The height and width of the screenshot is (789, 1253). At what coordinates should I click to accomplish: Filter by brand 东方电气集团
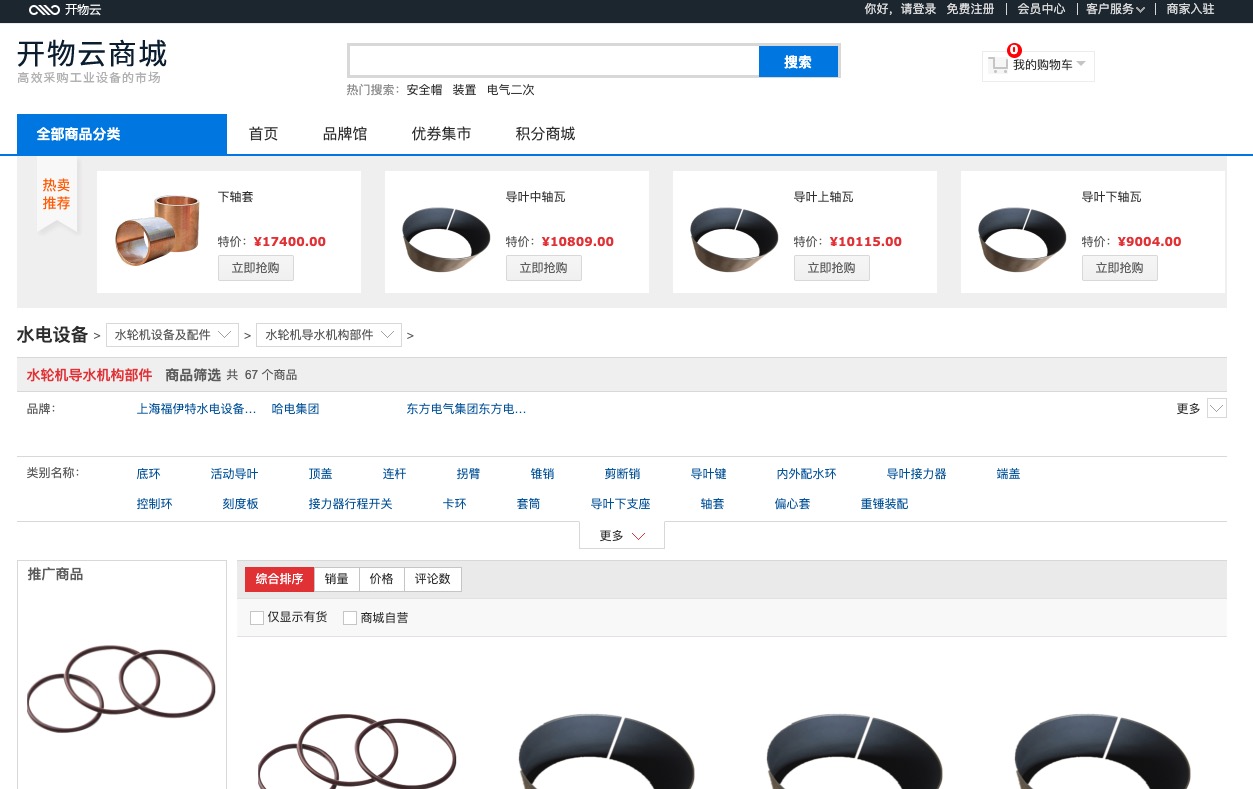pyautogui.click(x=467, y=409)
